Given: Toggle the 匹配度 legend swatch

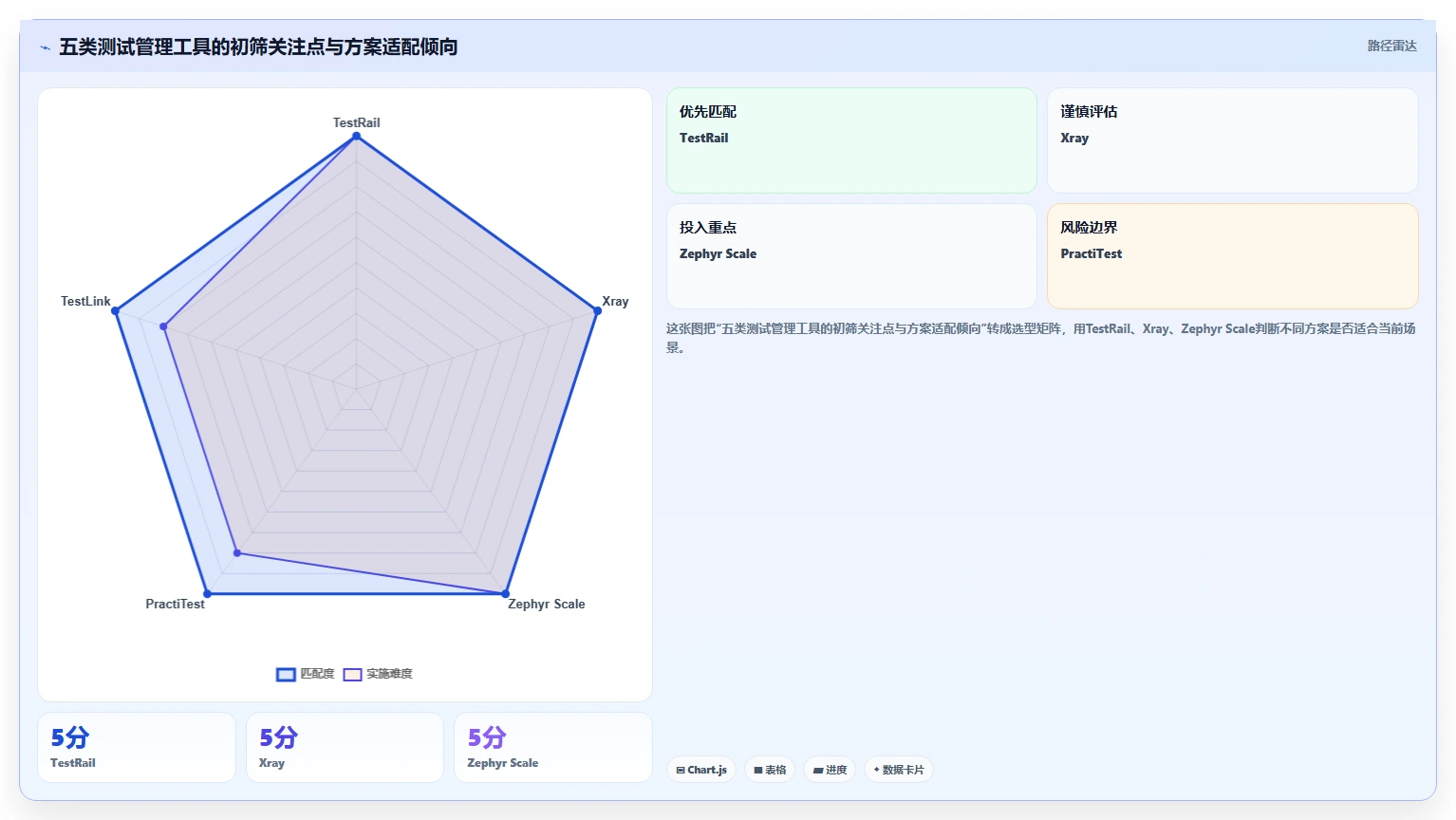Looking at the screenshot, I should coord(286,675).
